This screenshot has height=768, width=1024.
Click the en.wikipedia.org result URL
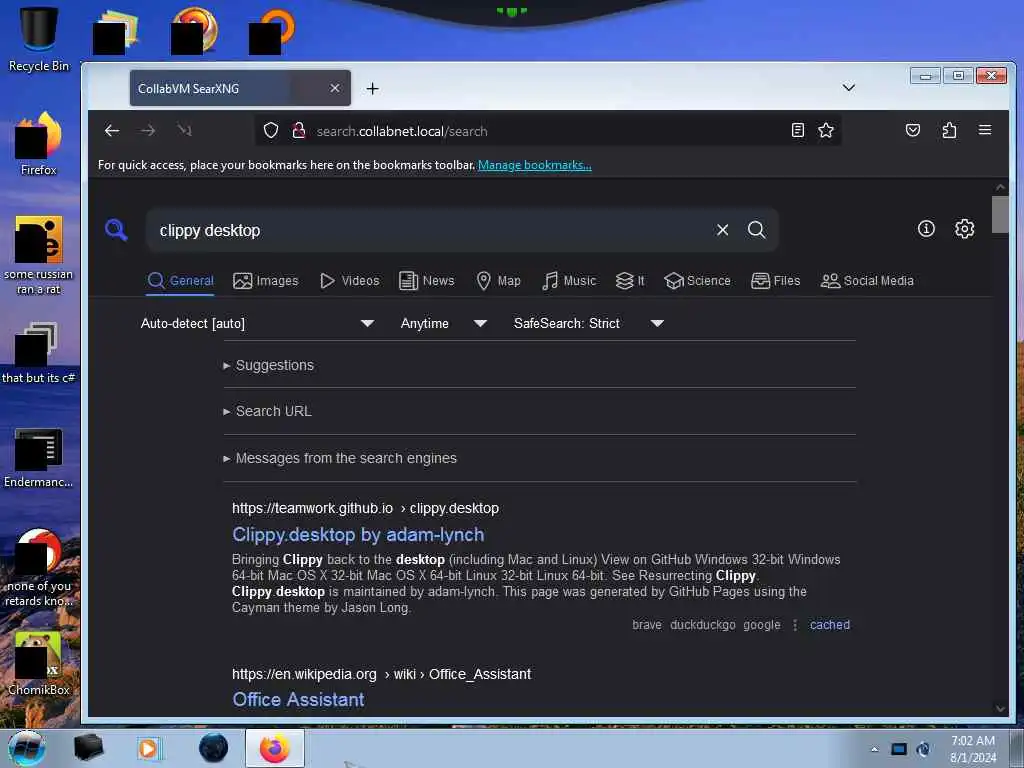(381, 674)
